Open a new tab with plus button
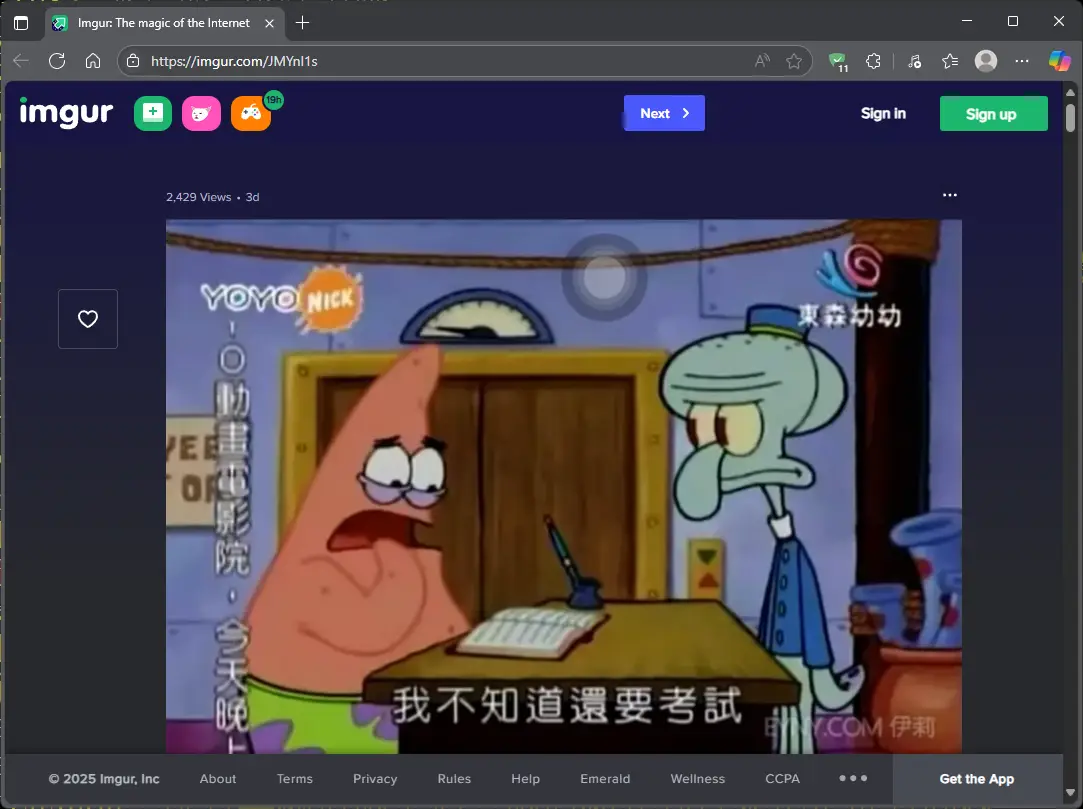Viewport: 1083px width, 809px height. [x=302, y=23]
